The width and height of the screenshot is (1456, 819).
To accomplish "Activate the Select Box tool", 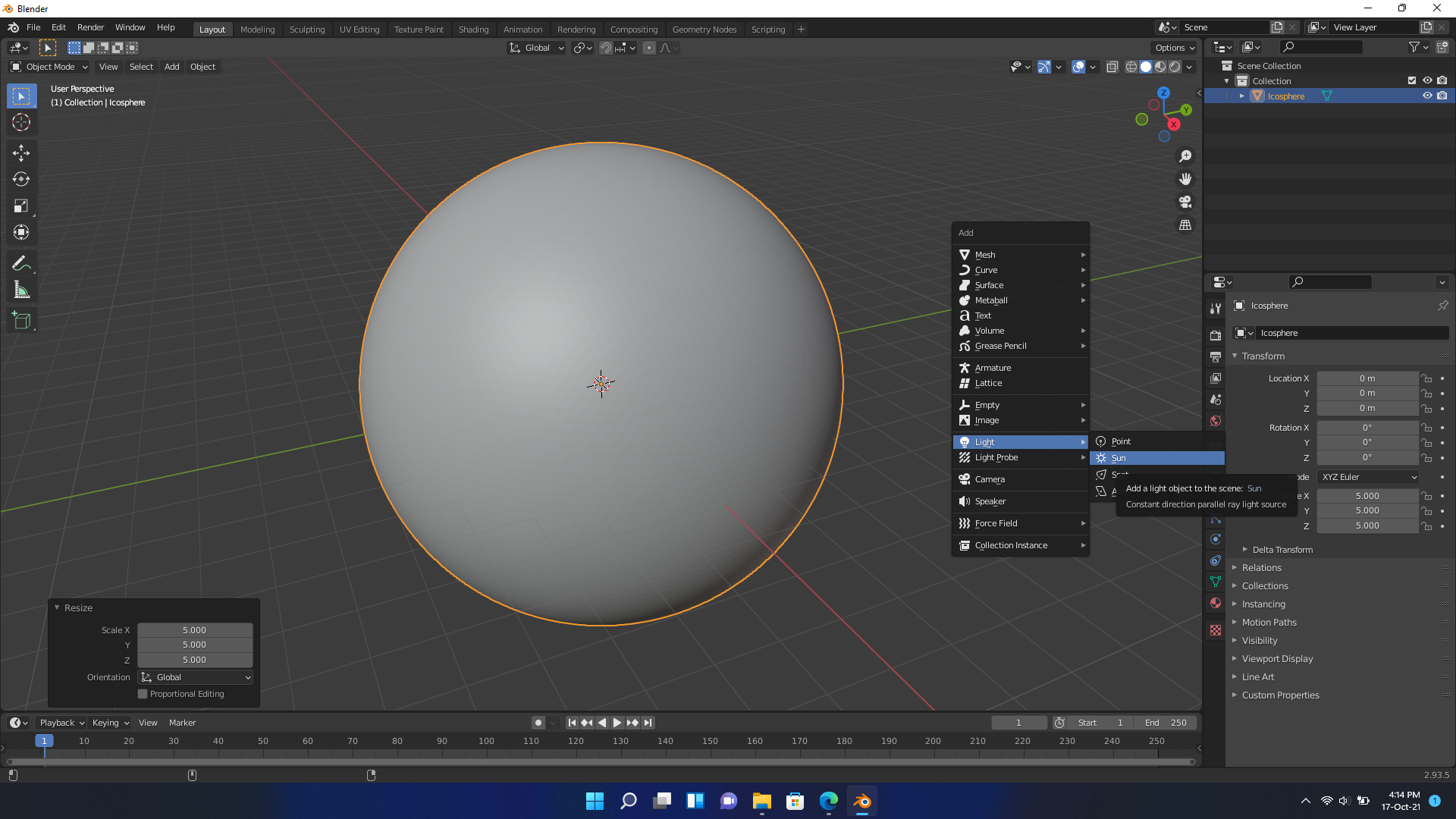I will click(21, 96).
